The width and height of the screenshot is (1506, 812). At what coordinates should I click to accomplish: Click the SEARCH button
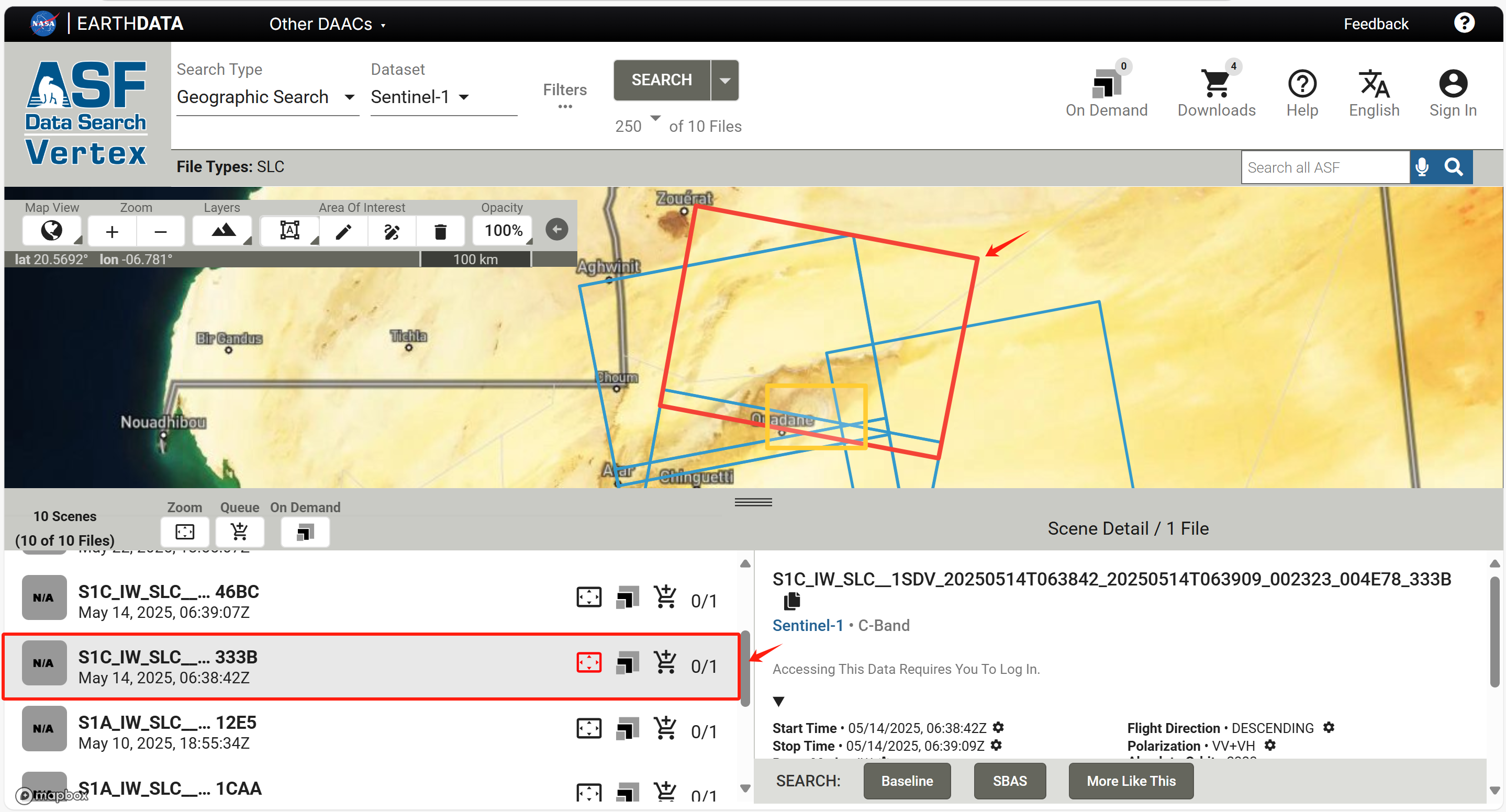pos(662,80)
